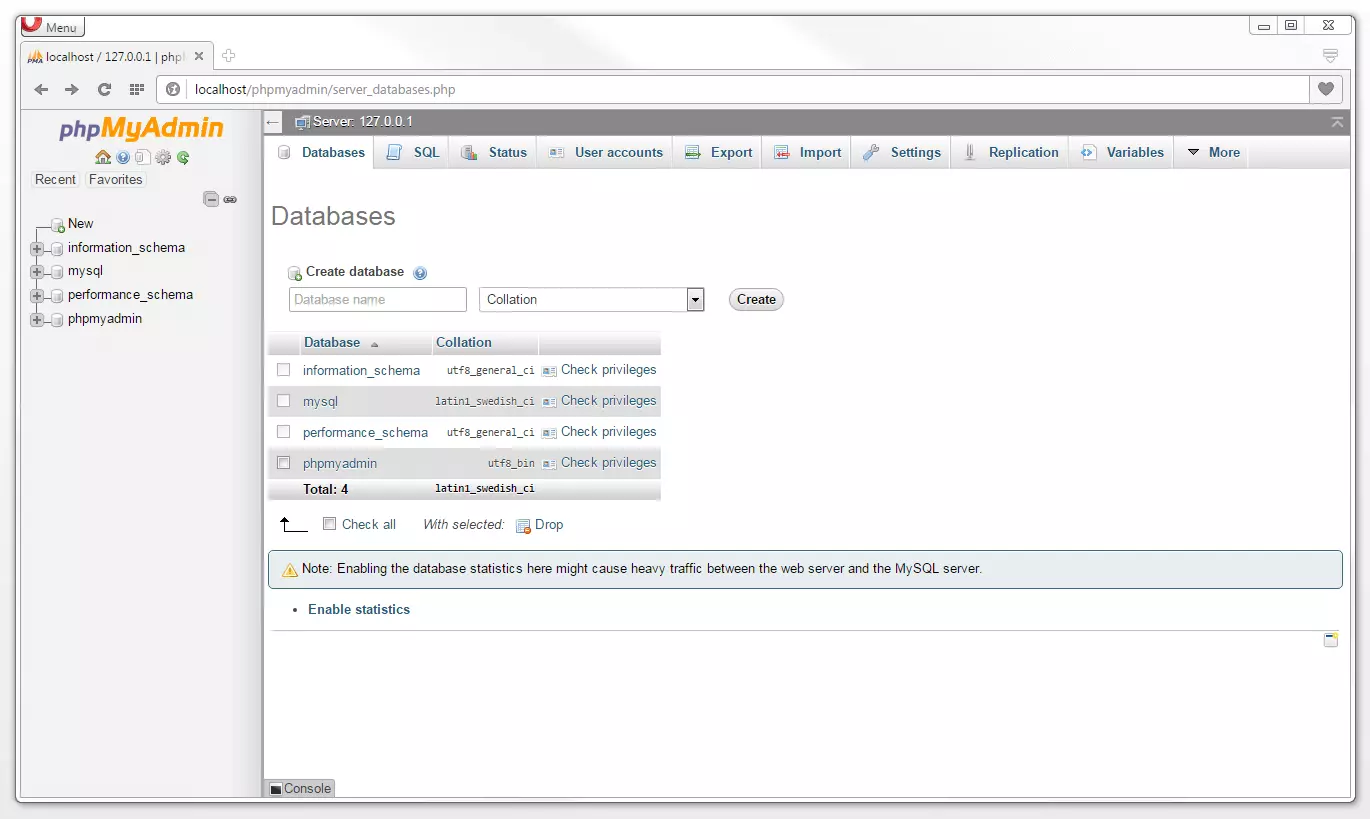Viewport: 1370px width, 819px height.
Task: Click inside the Database name input field
Action: click(x=377, y=299)
